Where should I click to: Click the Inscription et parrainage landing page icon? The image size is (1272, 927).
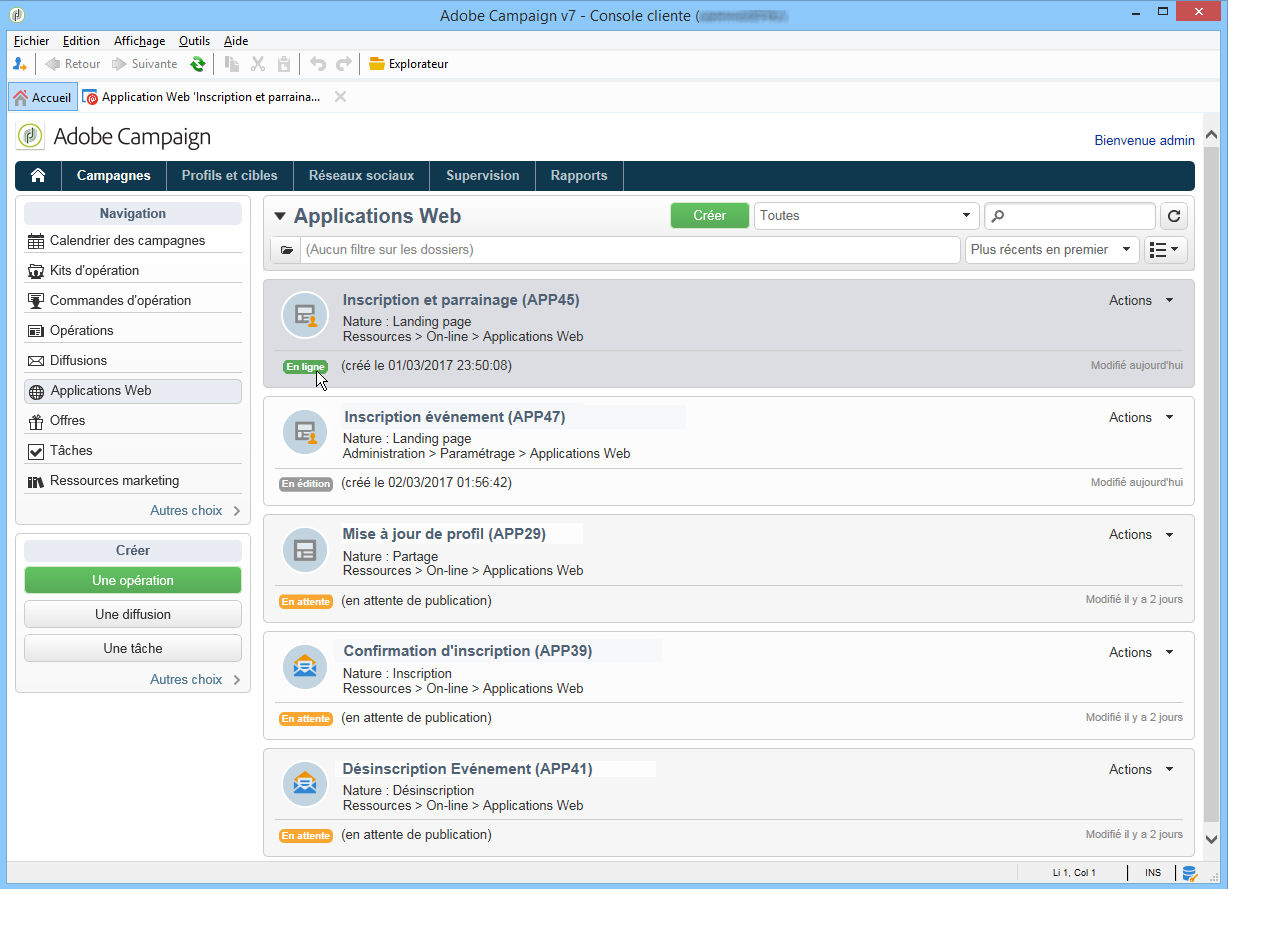tap(305, 315)
